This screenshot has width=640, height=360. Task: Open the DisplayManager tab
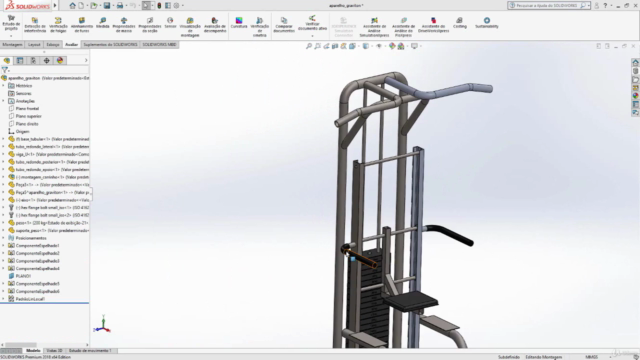[60, 60]
